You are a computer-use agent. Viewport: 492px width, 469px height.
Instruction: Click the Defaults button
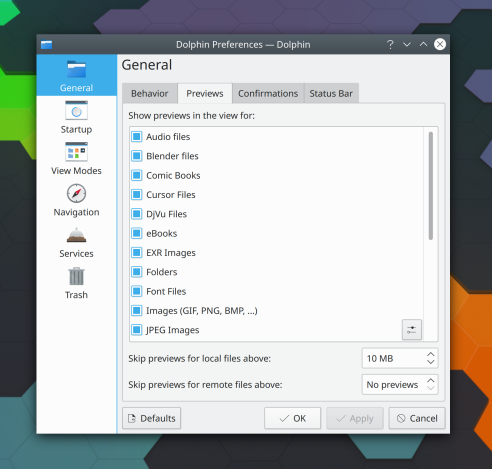(x=152, y=418)
